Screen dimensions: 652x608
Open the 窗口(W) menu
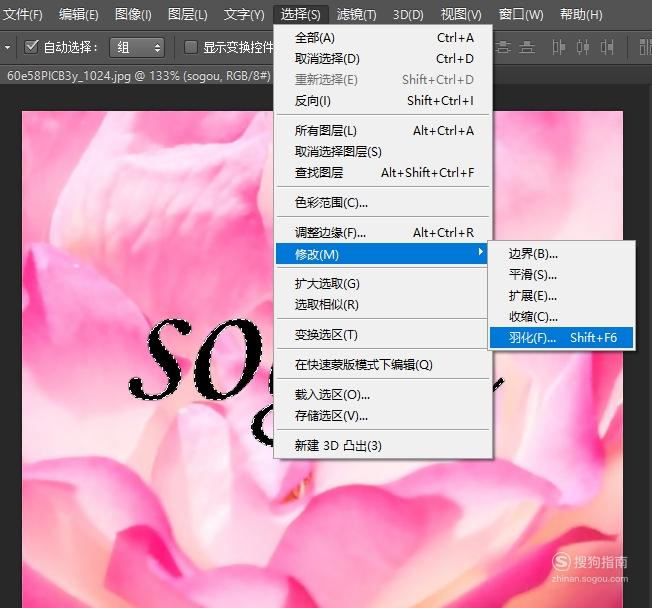tap(521, 15)
